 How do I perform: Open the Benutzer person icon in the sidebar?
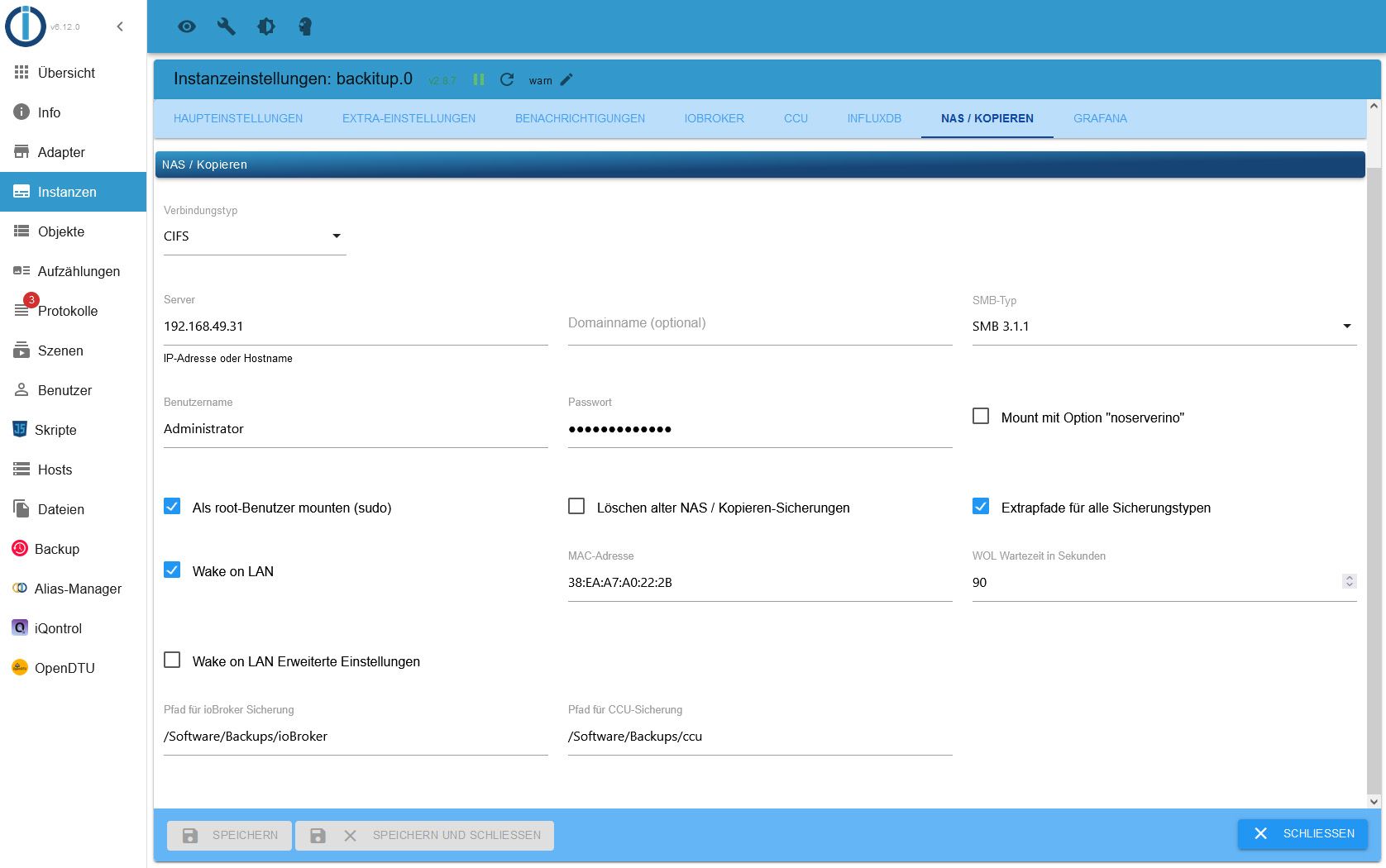click(x=22, y=390)
